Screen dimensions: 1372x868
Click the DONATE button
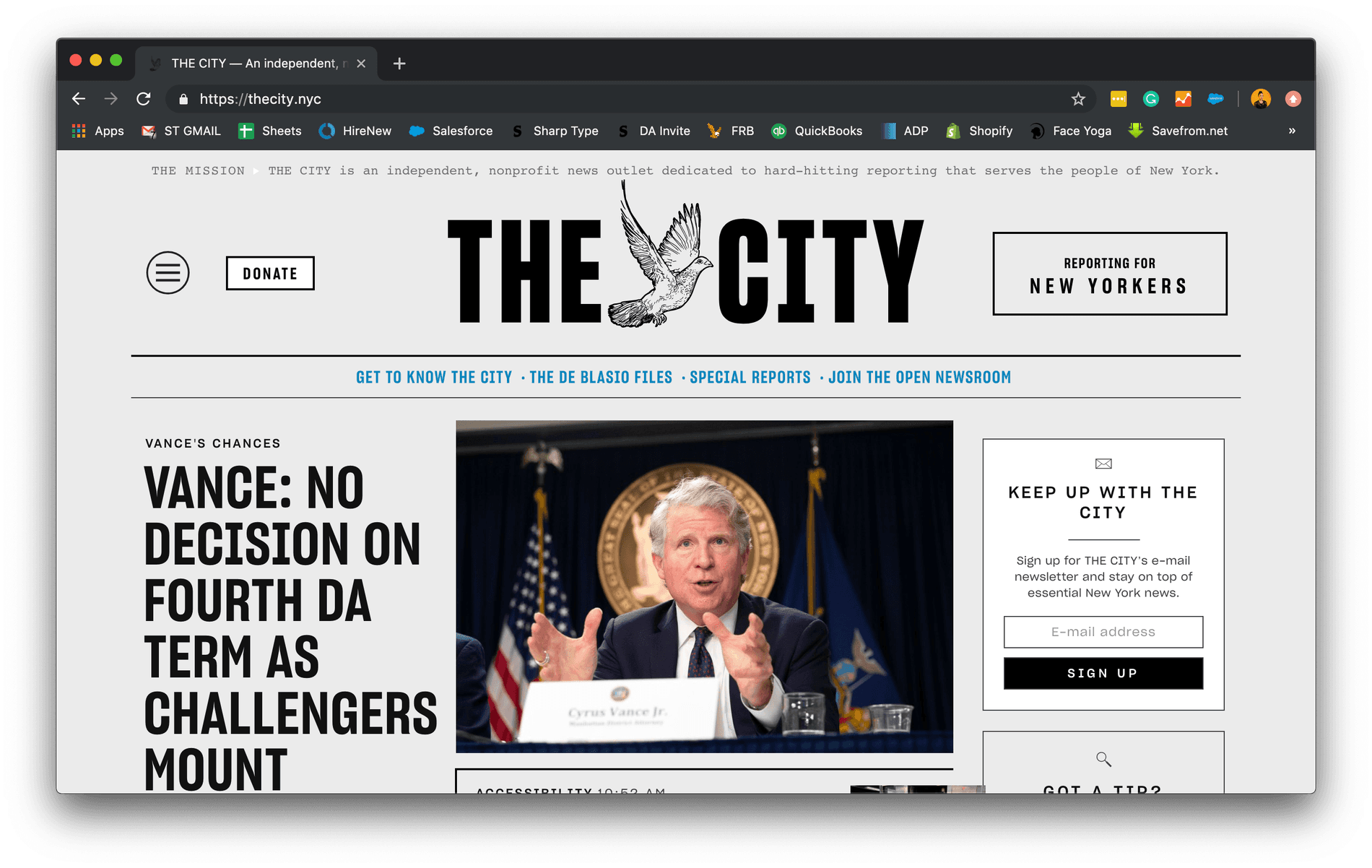pos(270,273)
